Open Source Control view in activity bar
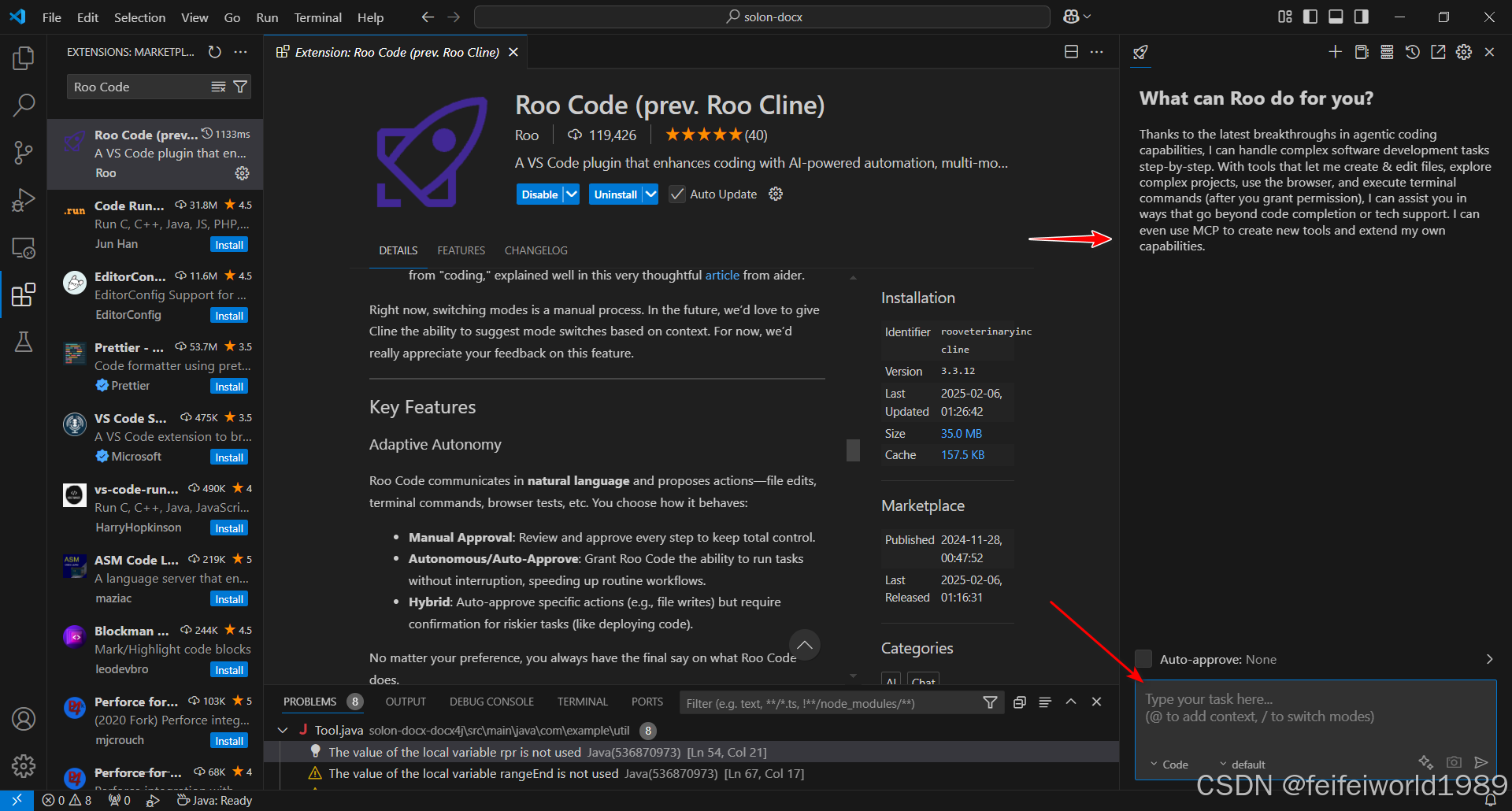The image size is (1512, 811). point(24,153)
